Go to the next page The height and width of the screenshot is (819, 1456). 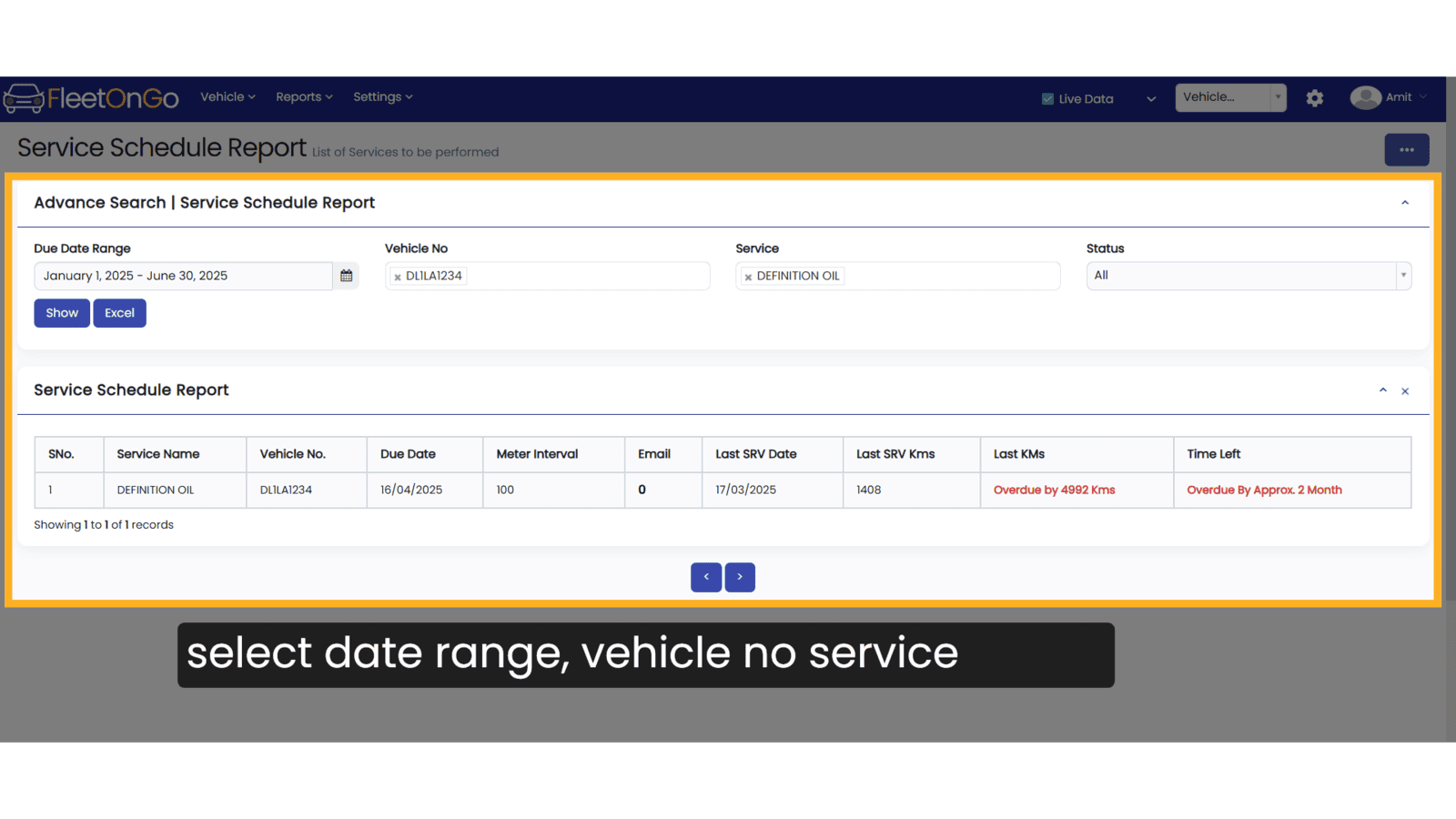point(740,577)
